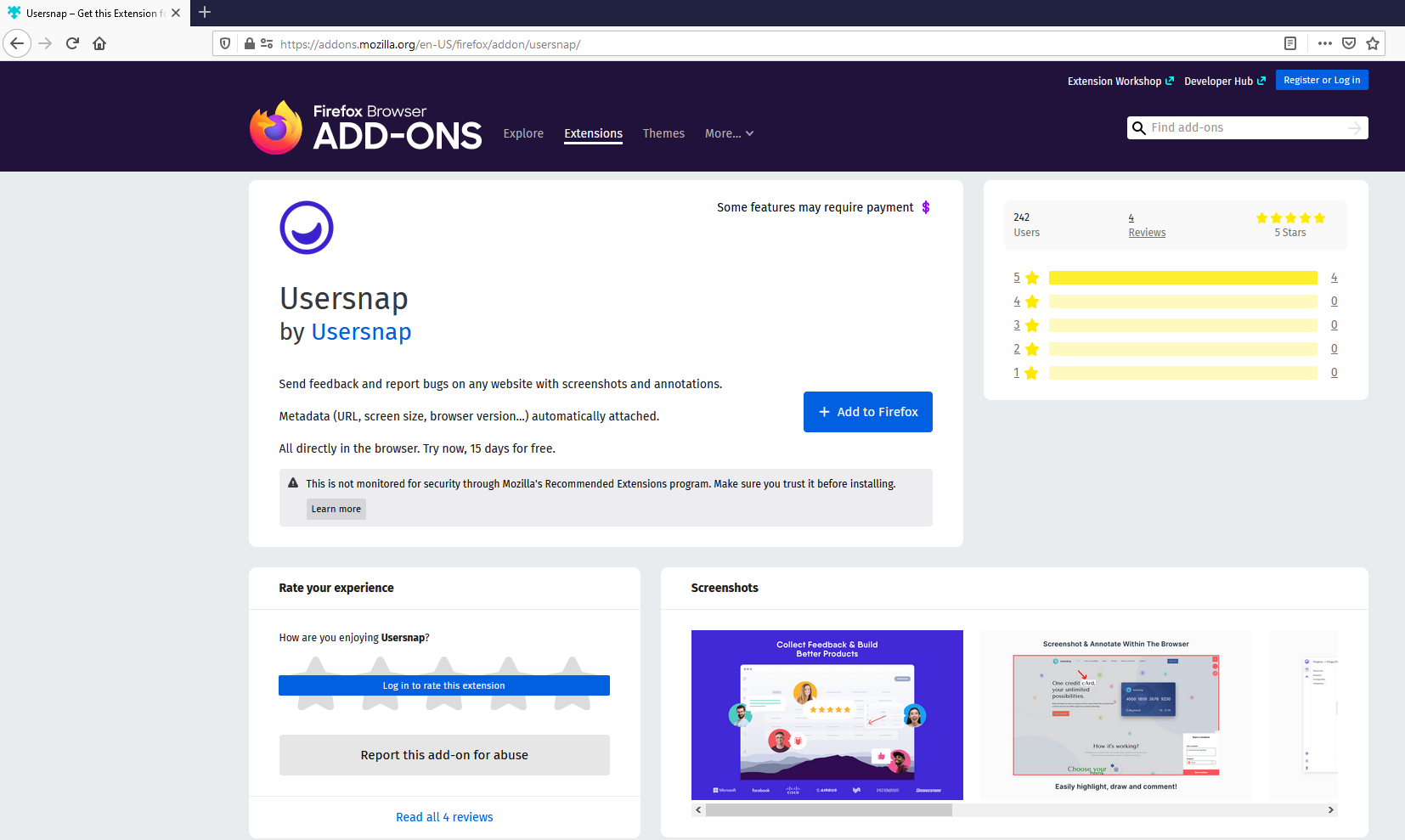Screen dimensions: 1405x840
Task: Open Extension Workshop link
Action: [1120, 81]
